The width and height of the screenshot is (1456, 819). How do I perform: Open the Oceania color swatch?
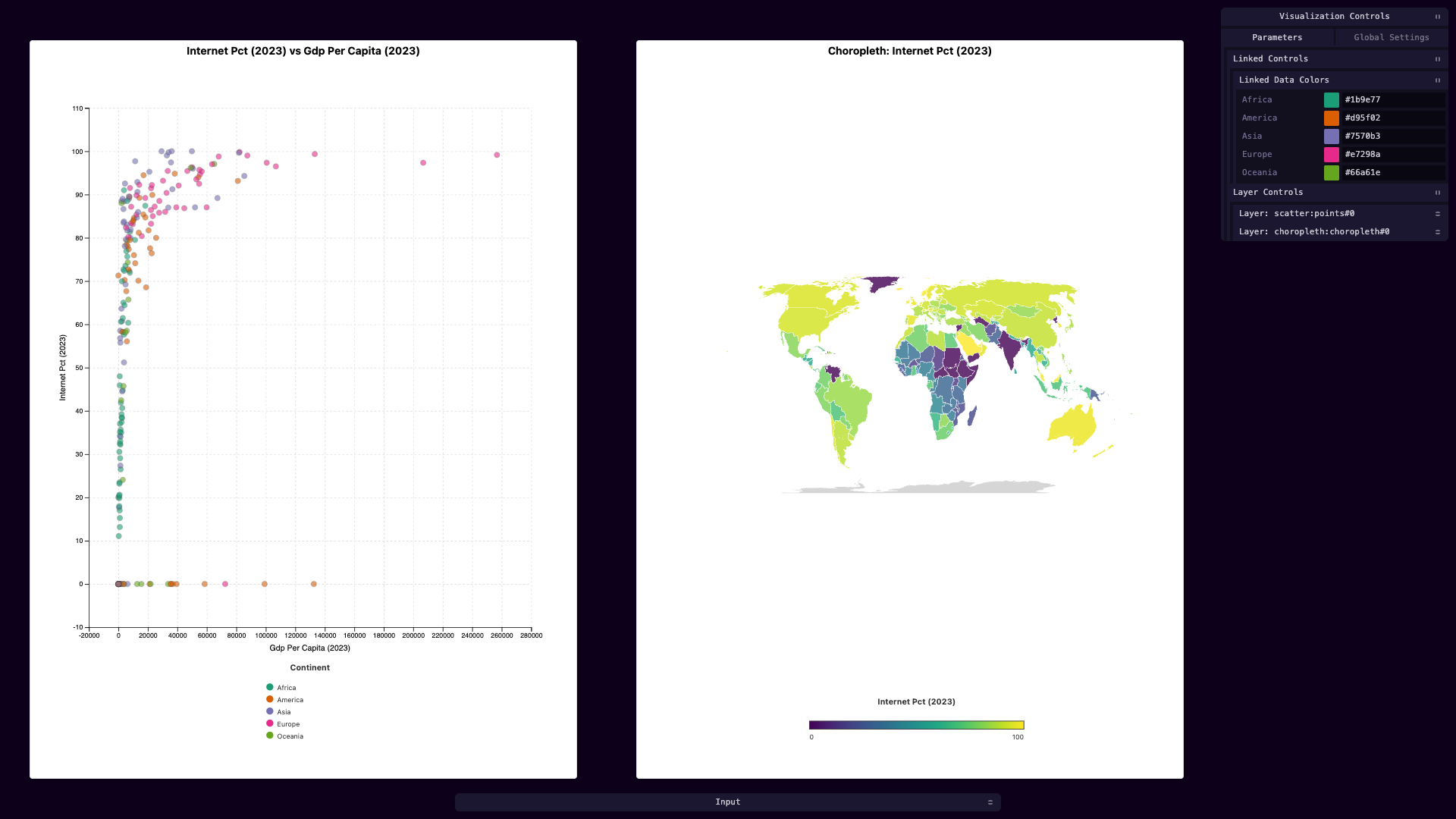(x=1332, y=173)
